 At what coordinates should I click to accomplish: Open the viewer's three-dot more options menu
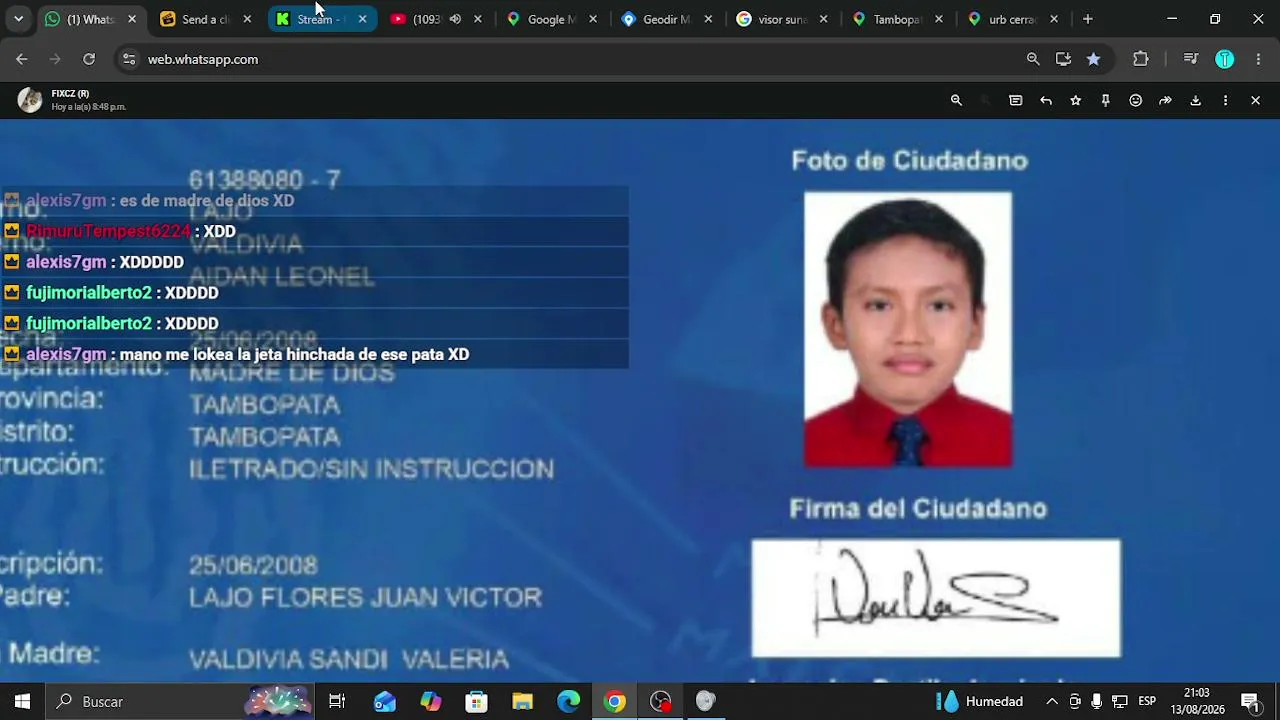coord(1225,100)
